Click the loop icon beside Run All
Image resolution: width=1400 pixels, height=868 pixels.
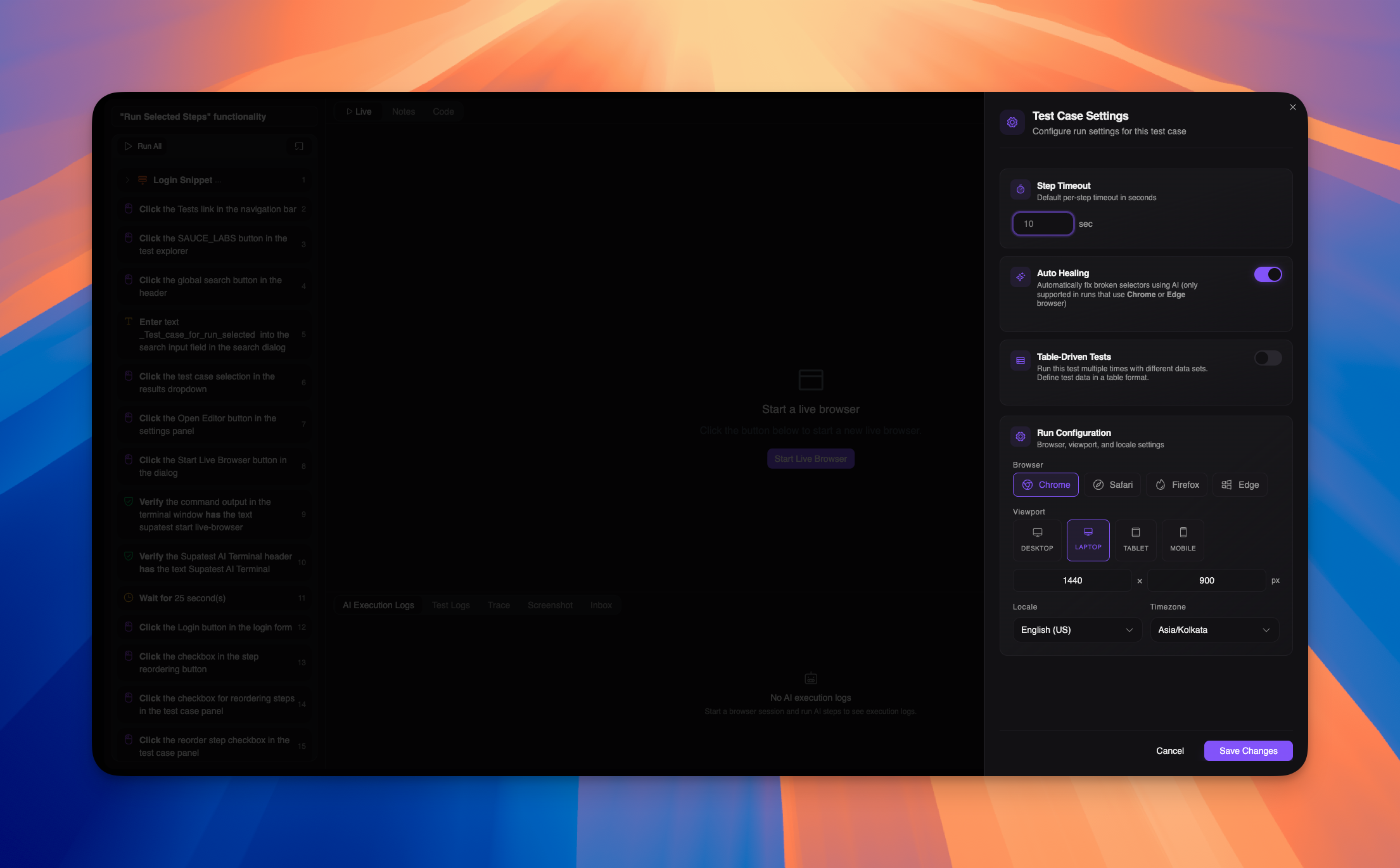click(x=298, y=146)
